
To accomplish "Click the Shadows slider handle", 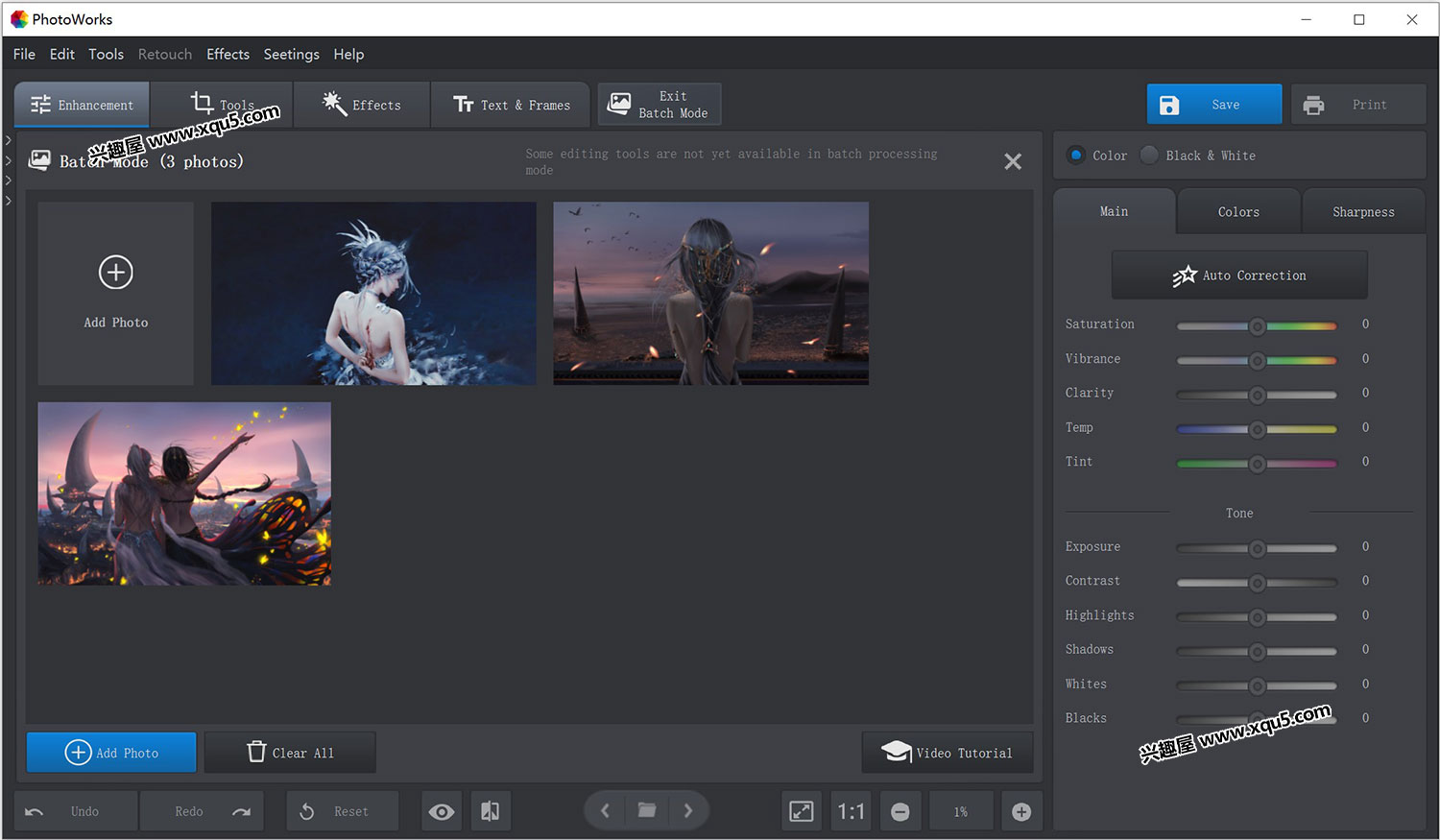I will pyautogui.click(x=1257, y=652).
